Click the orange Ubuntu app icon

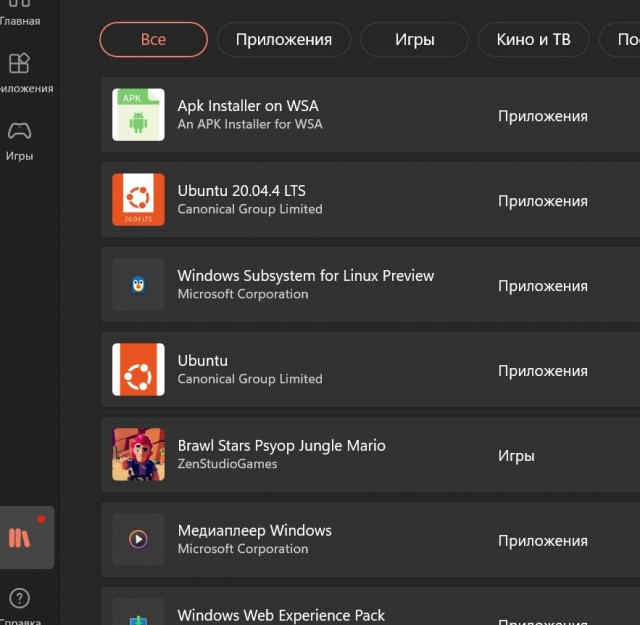click(138, 369)
